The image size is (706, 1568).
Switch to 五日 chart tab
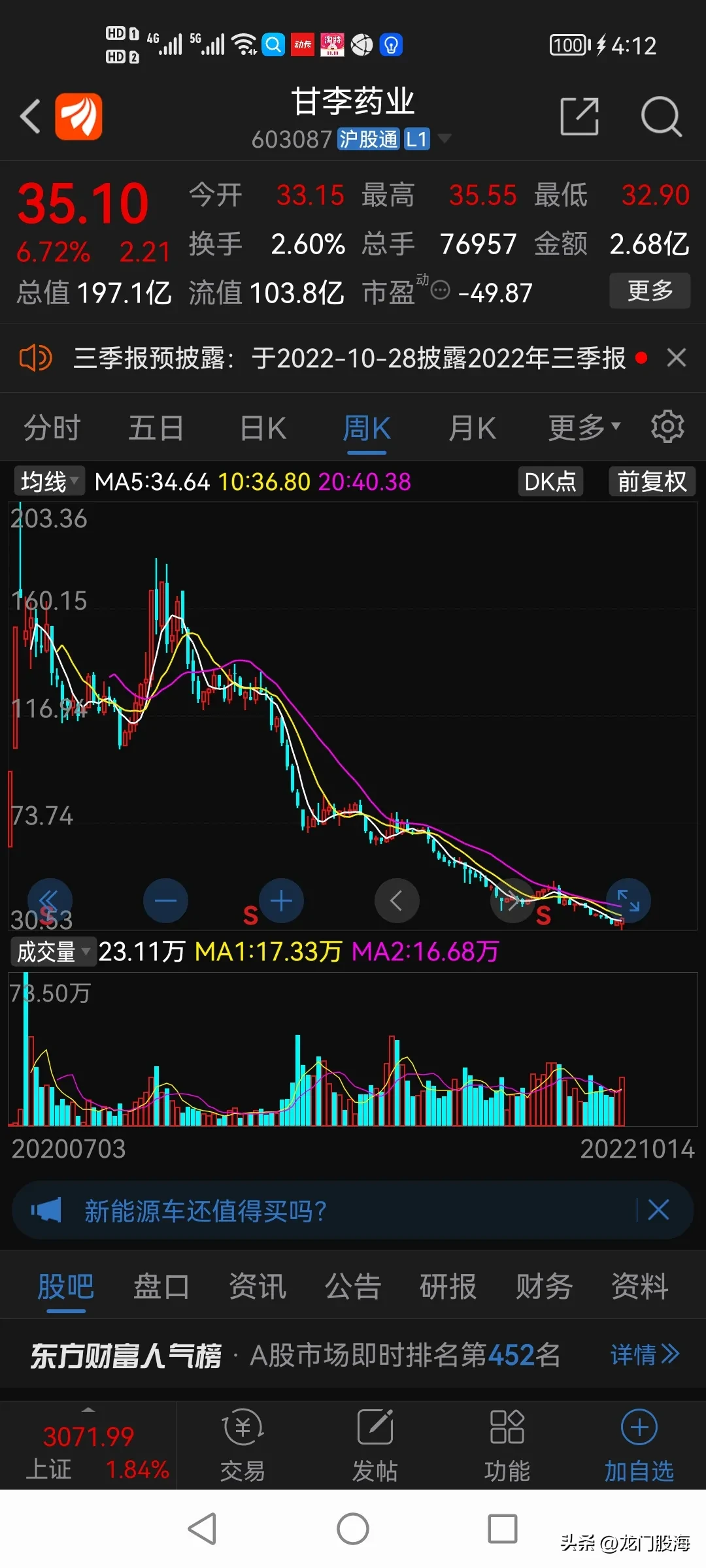pos(156,429)
